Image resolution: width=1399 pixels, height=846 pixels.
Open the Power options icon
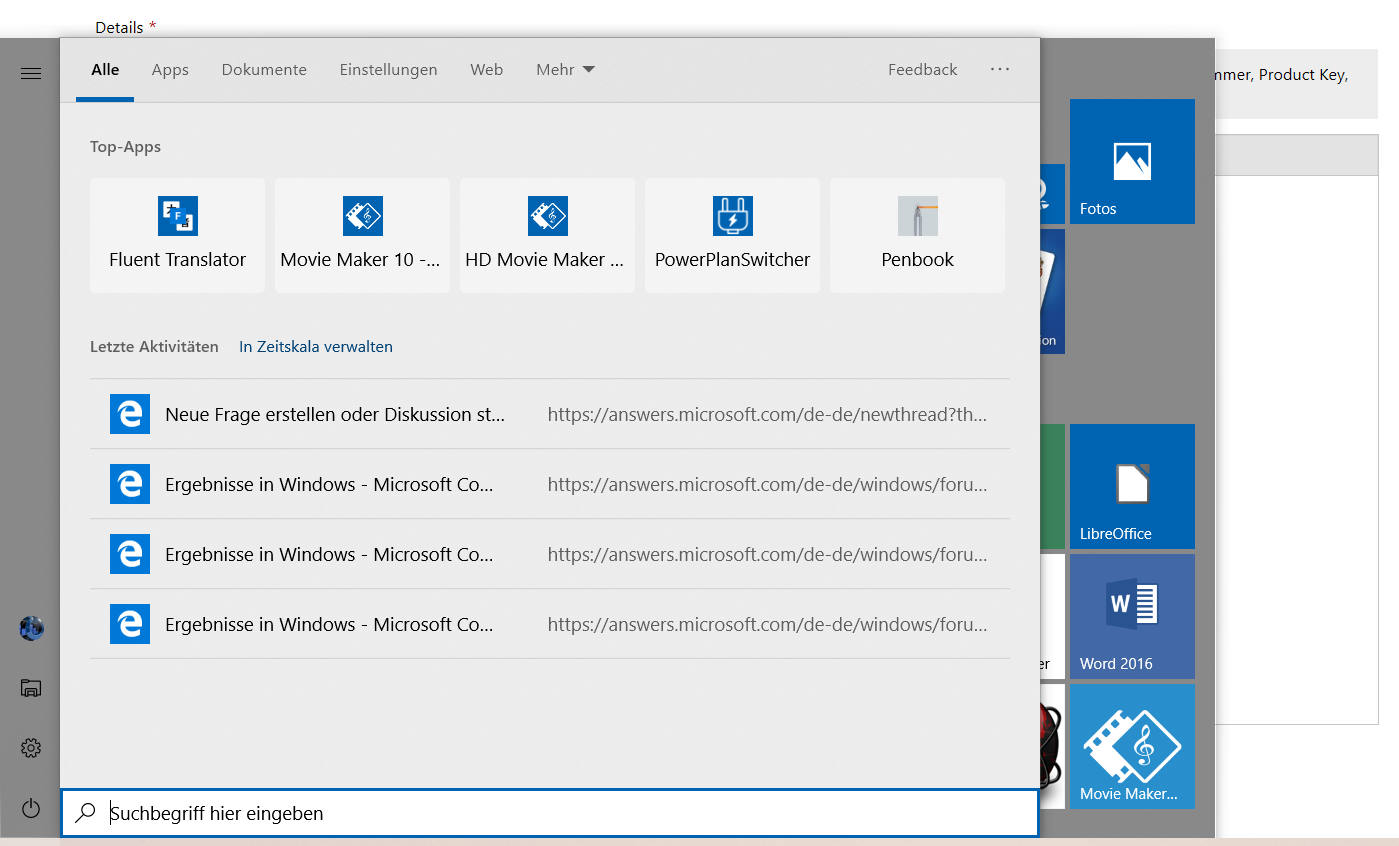pos(31,808)
